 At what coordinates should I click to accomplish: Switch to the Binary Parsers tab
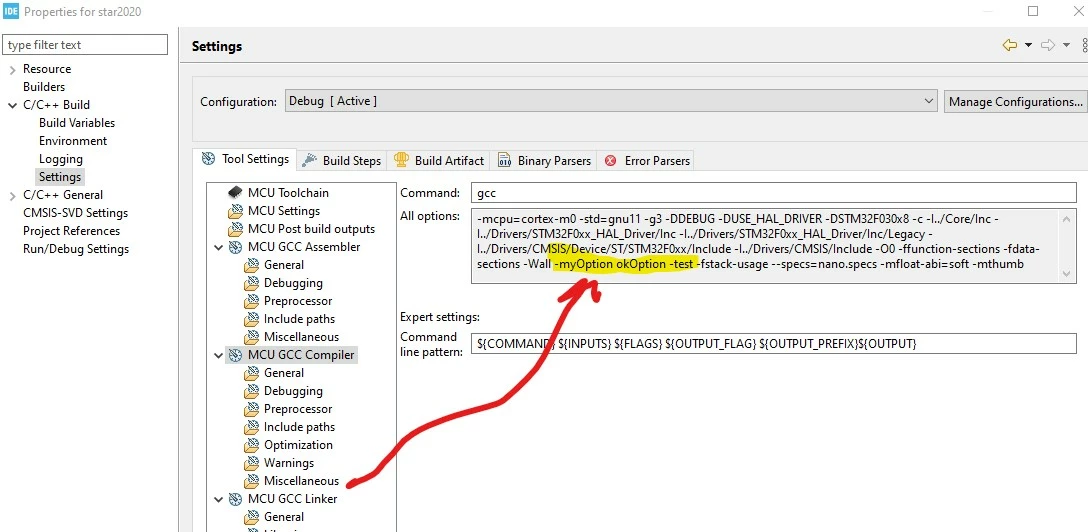click(x=545, y=160)
